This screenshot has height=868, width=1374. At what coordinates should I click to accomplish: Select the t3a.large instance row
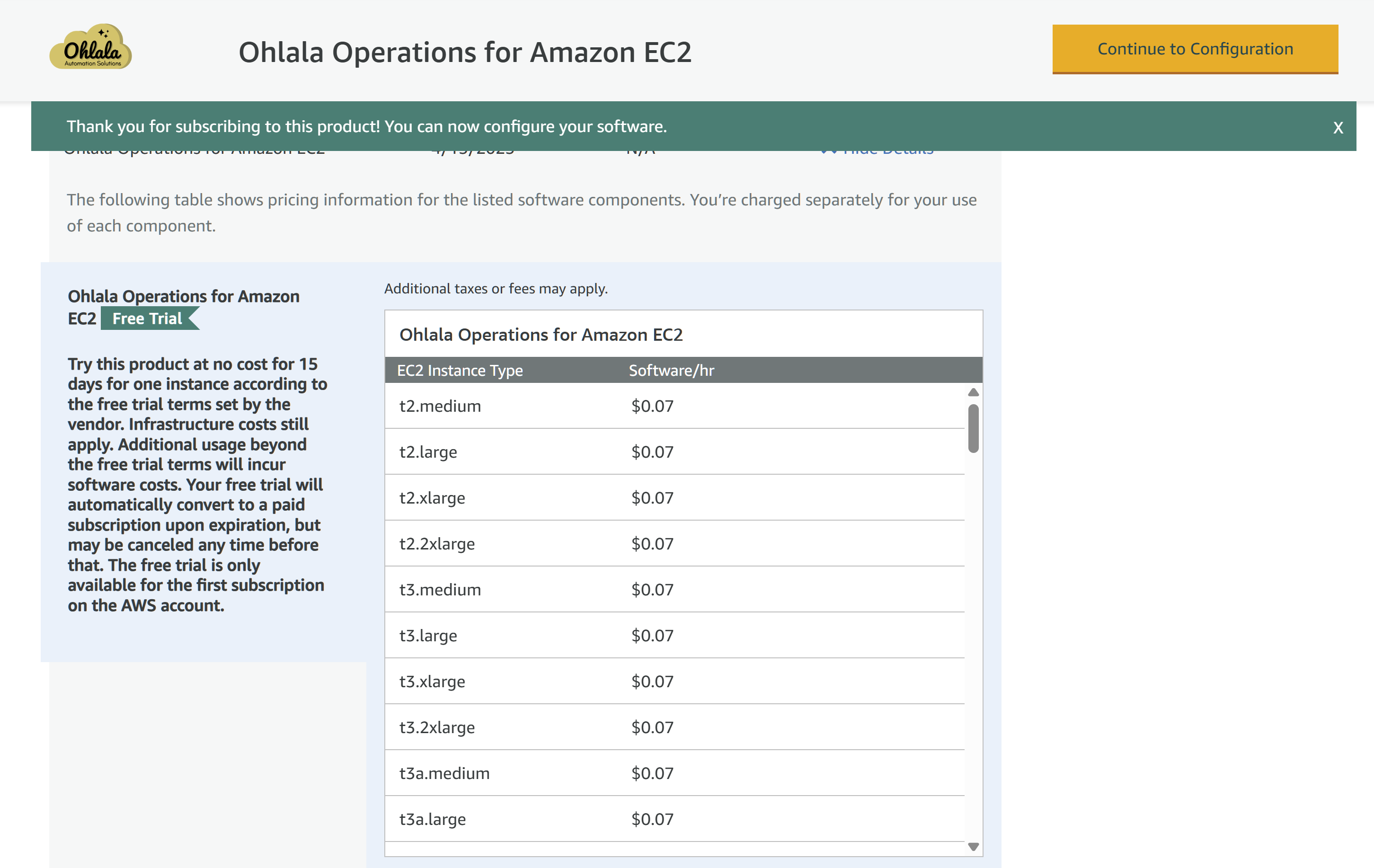(x=674, y=819)
